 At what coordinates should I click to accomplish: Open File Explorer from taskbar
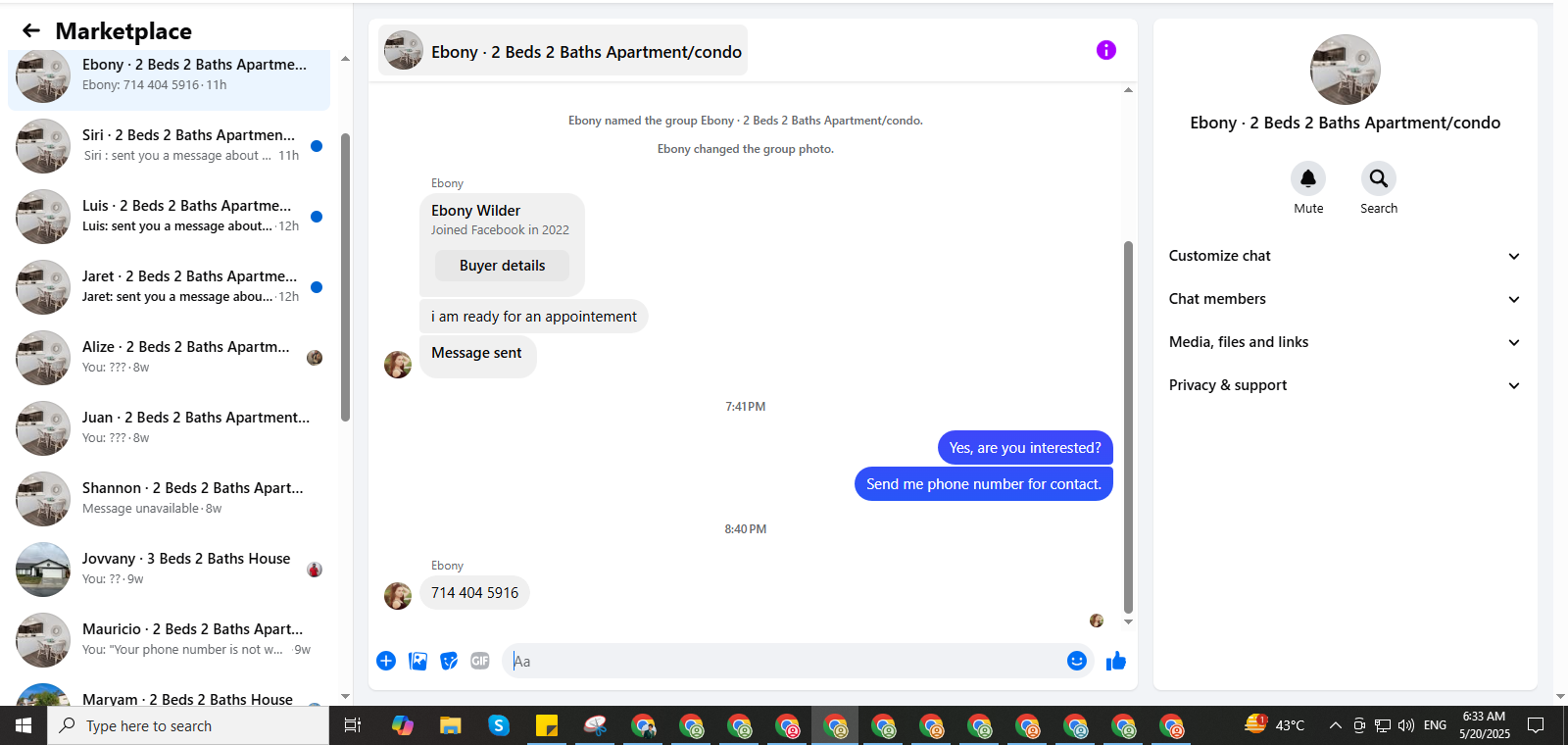451,725
